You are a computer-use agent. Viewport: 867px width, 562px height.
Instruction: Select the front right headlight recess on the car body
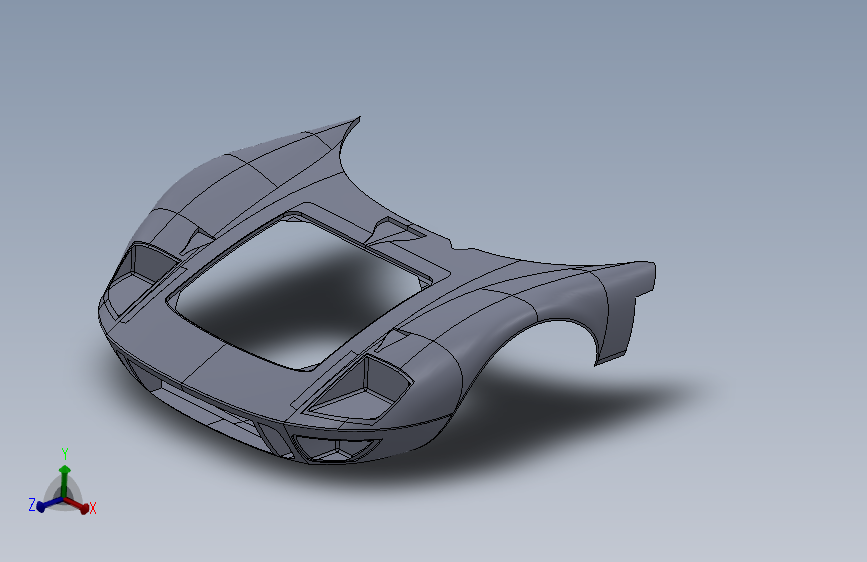[360, 388]
